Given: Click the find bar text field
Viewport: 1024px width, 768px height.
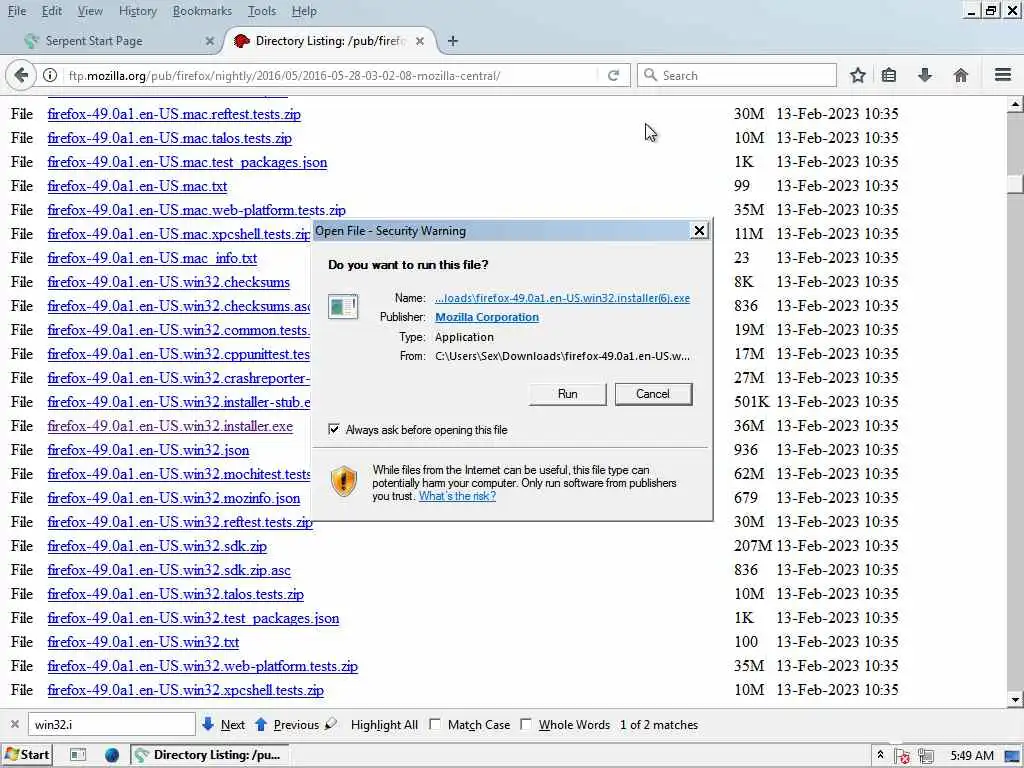Looking at the screenshot, I should [x=112, y=724].
